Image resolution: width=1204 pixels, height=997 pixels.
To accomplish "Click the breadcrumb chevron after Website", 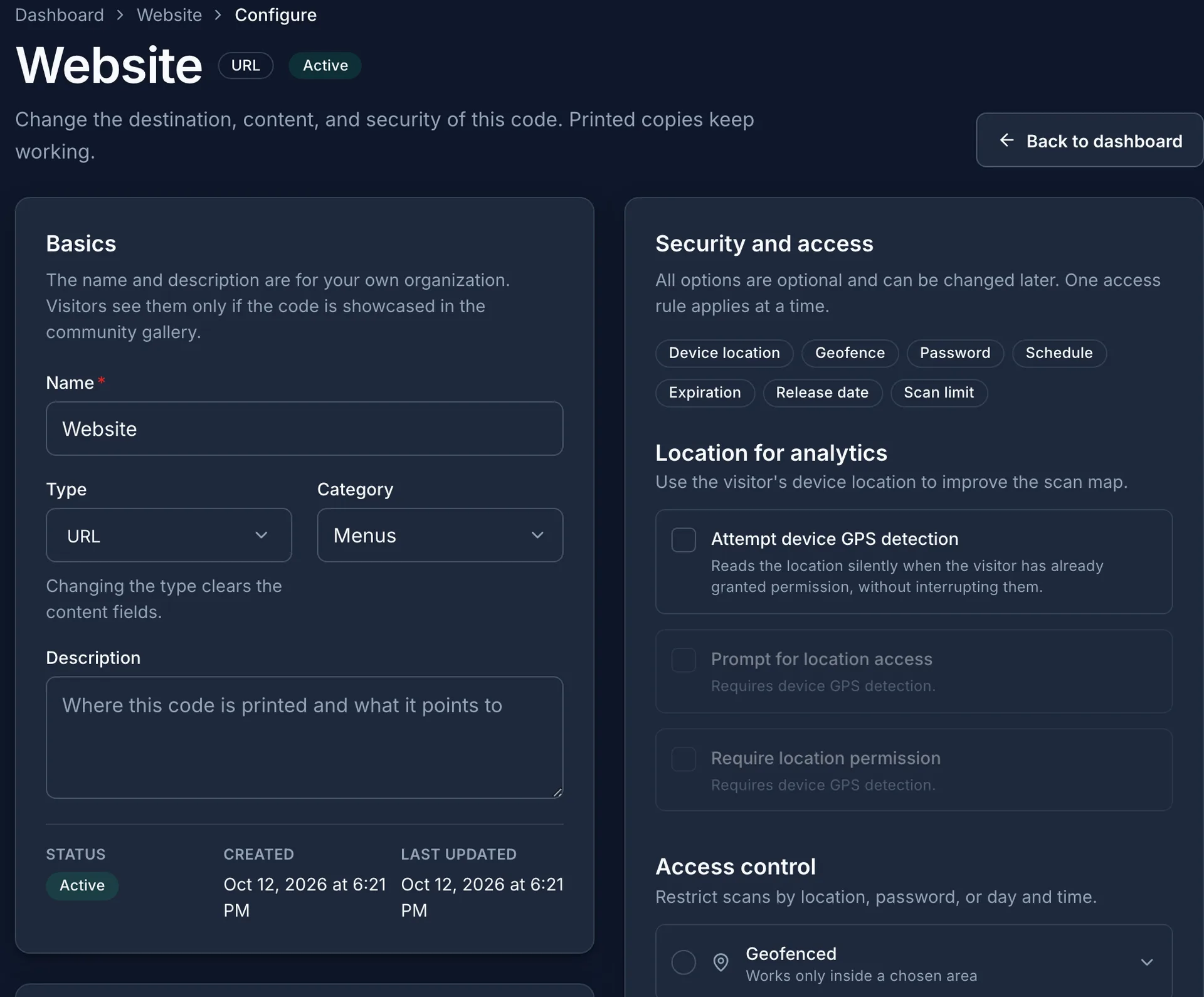I will pyautogui.click(x=218, y=15).
